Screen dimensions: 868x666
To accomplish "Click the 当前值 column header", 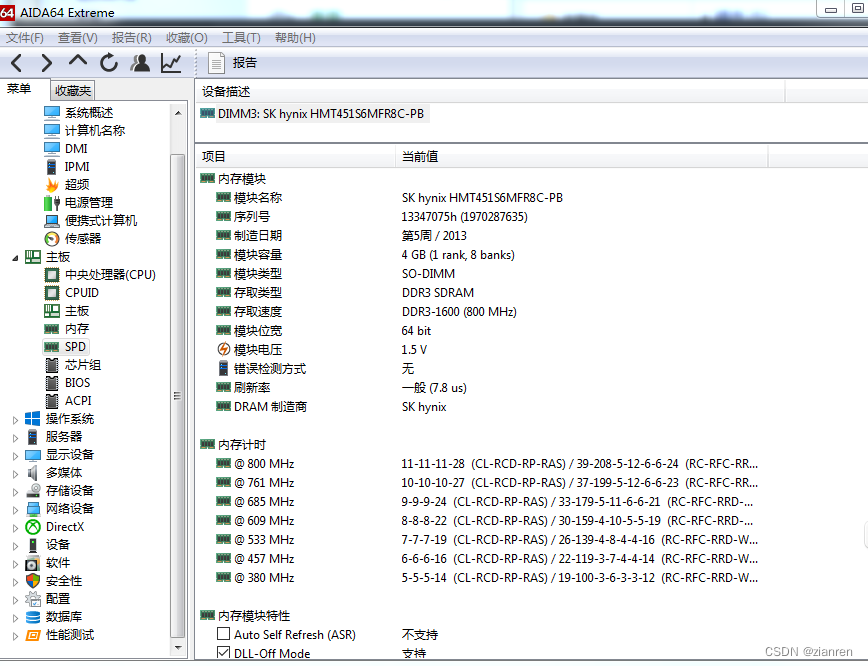I will tap(582, 157).
